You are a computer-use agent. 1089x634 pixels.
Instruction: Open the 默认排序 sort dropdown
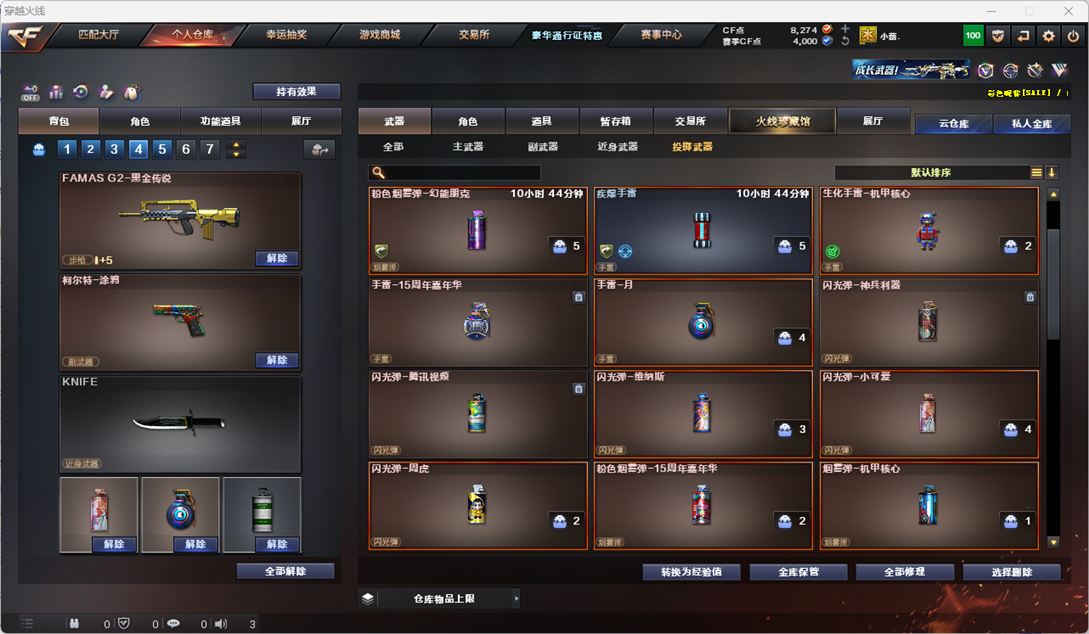click(x=931, y=172)
